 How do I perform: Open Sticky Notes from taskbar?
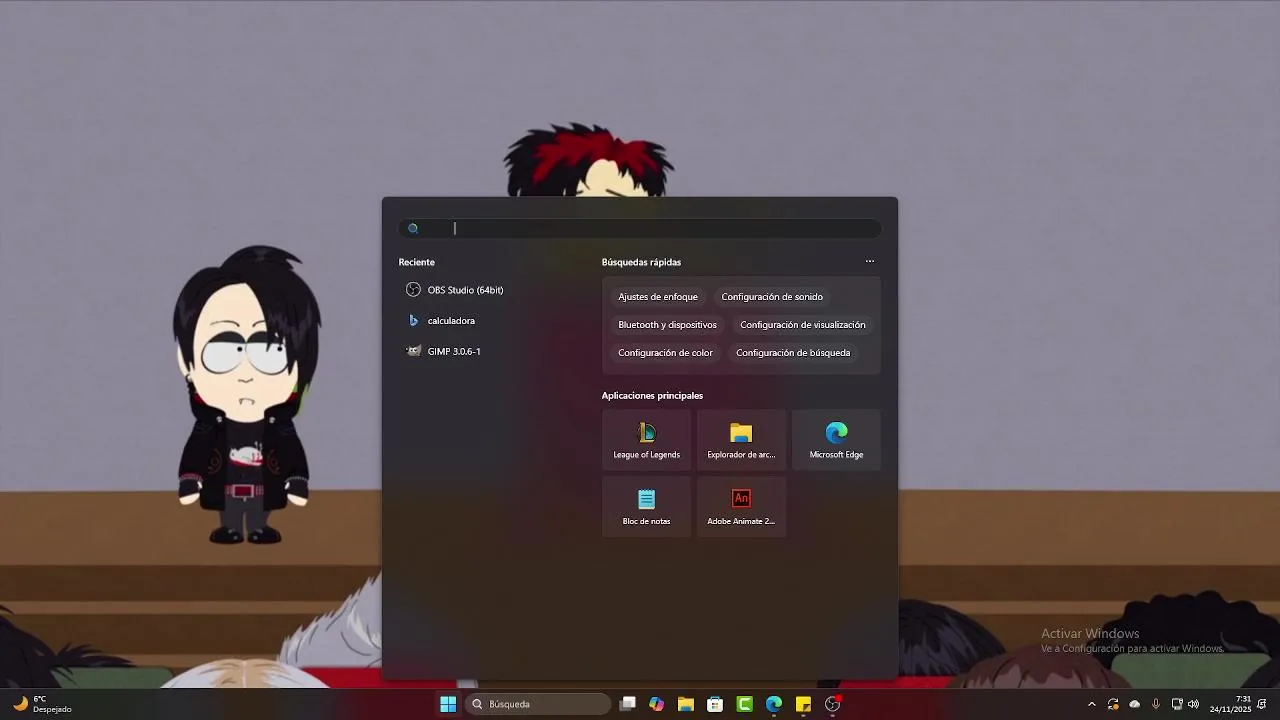(x=803, y=704)
